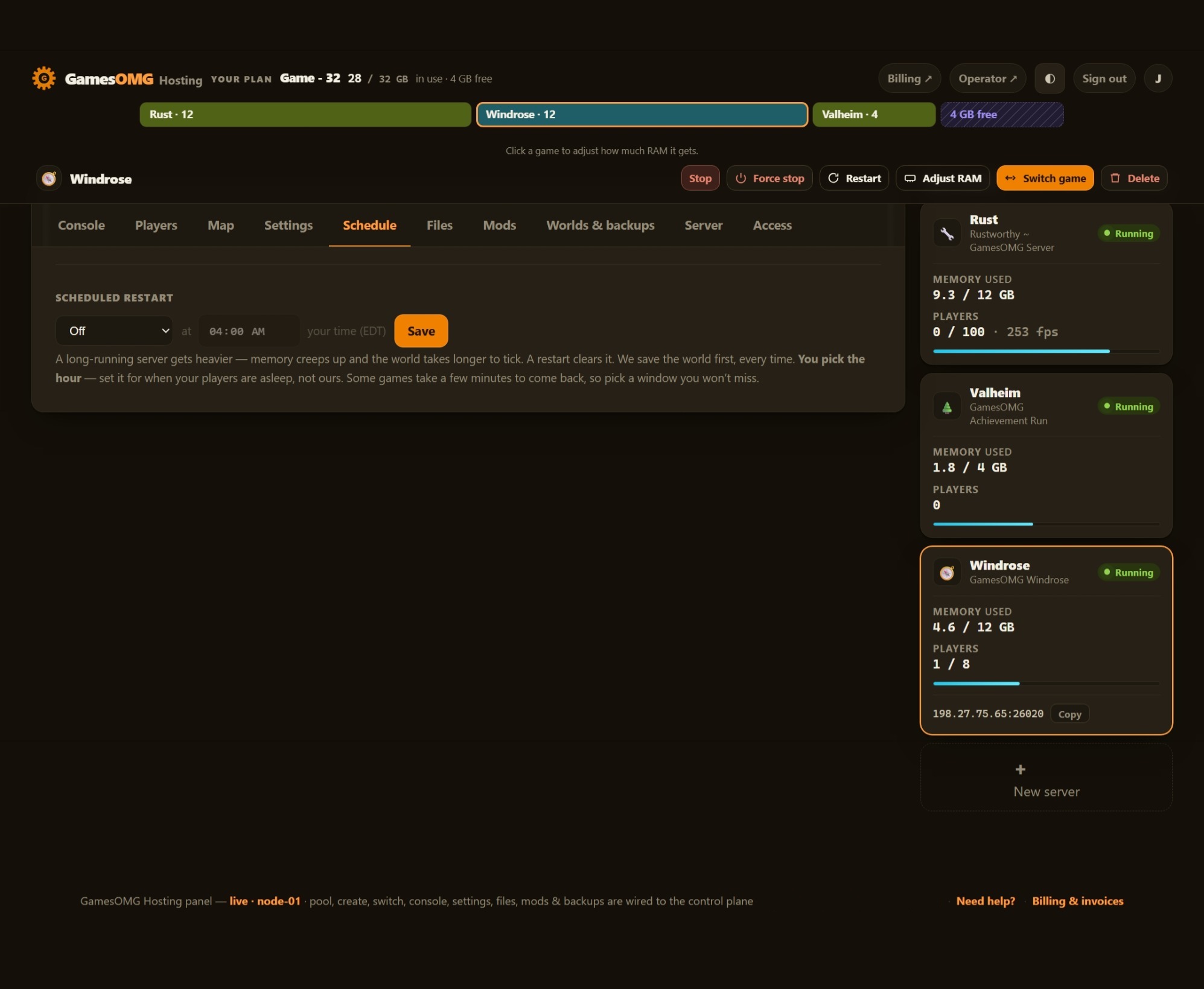Open the Mods tab
Image resolution: width=1204 pixels, height=989 pixels.
500,226
